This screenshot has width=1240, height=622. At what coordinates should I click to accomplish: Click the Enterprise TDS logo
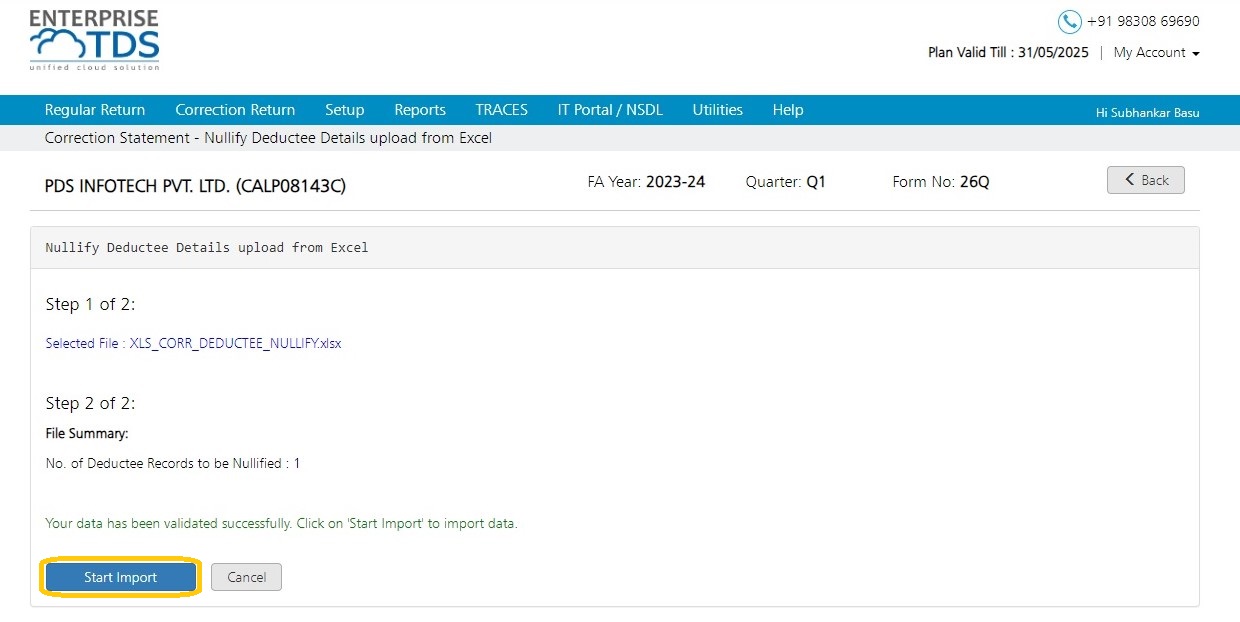point(94,41)
